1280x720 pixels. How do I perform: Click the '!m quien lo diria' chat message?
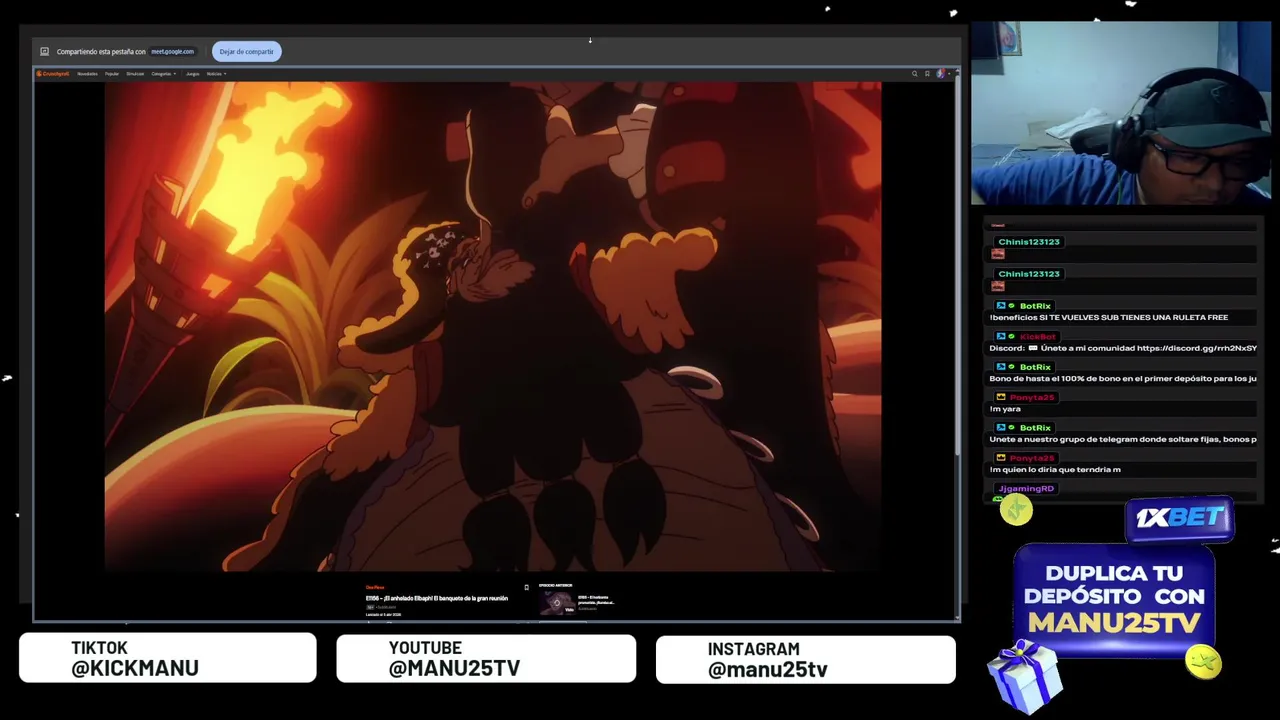click(x=1055, y=469)
